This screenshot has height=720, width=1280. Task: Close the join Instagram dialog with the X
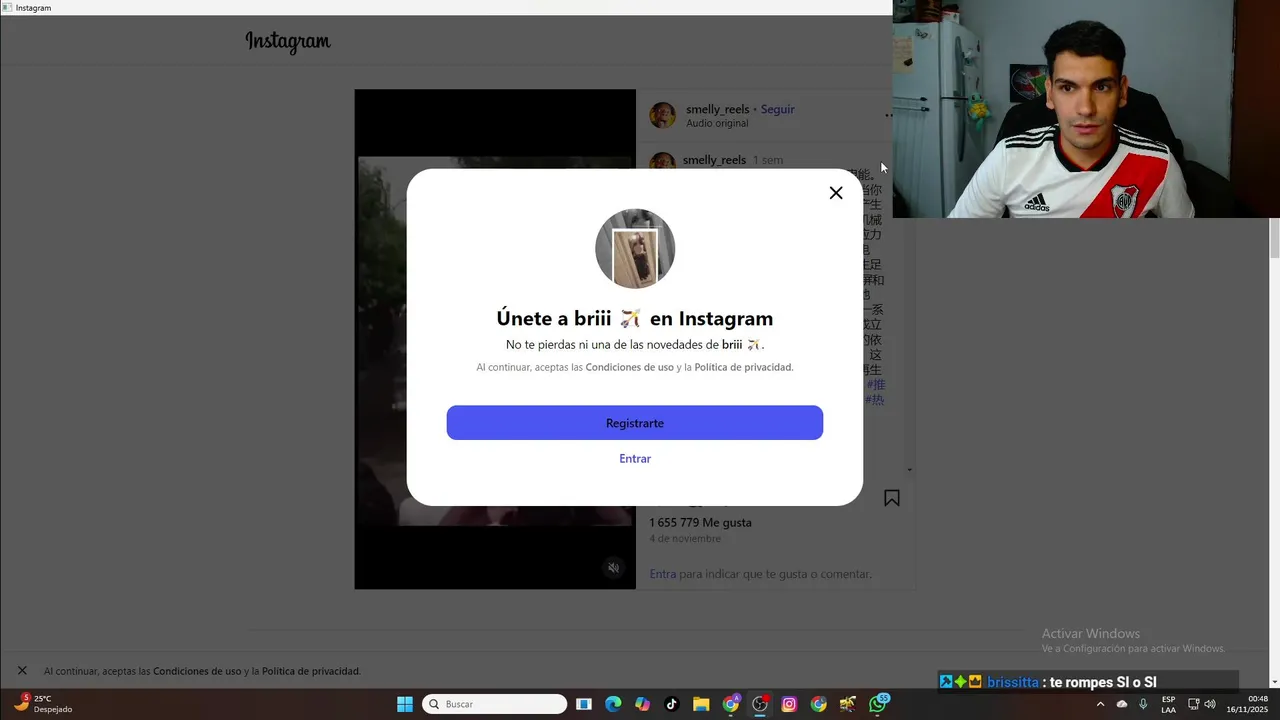click(836, 193)
